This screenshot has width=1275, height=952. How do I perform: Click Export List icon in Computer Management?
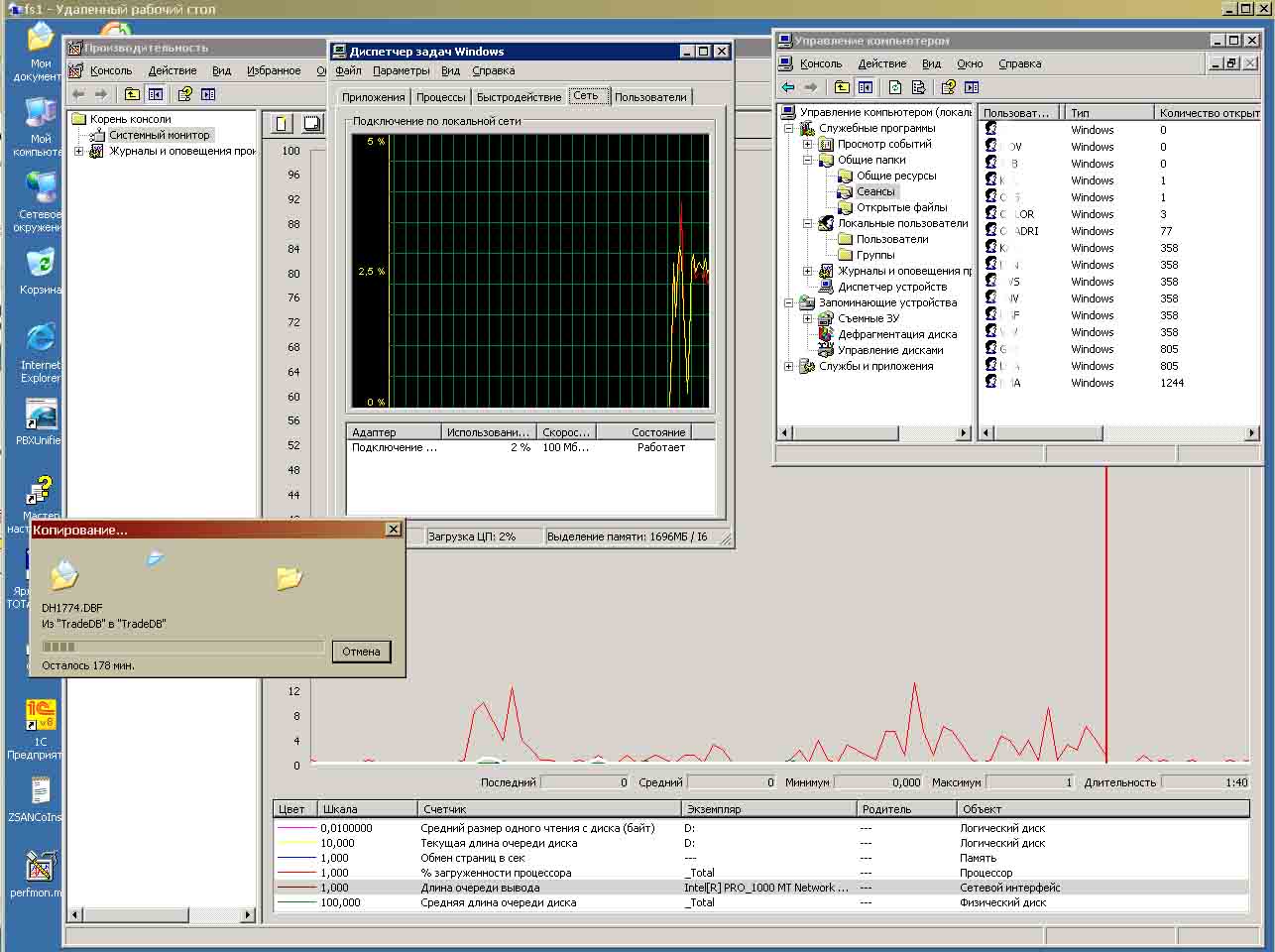coord(918,87)
